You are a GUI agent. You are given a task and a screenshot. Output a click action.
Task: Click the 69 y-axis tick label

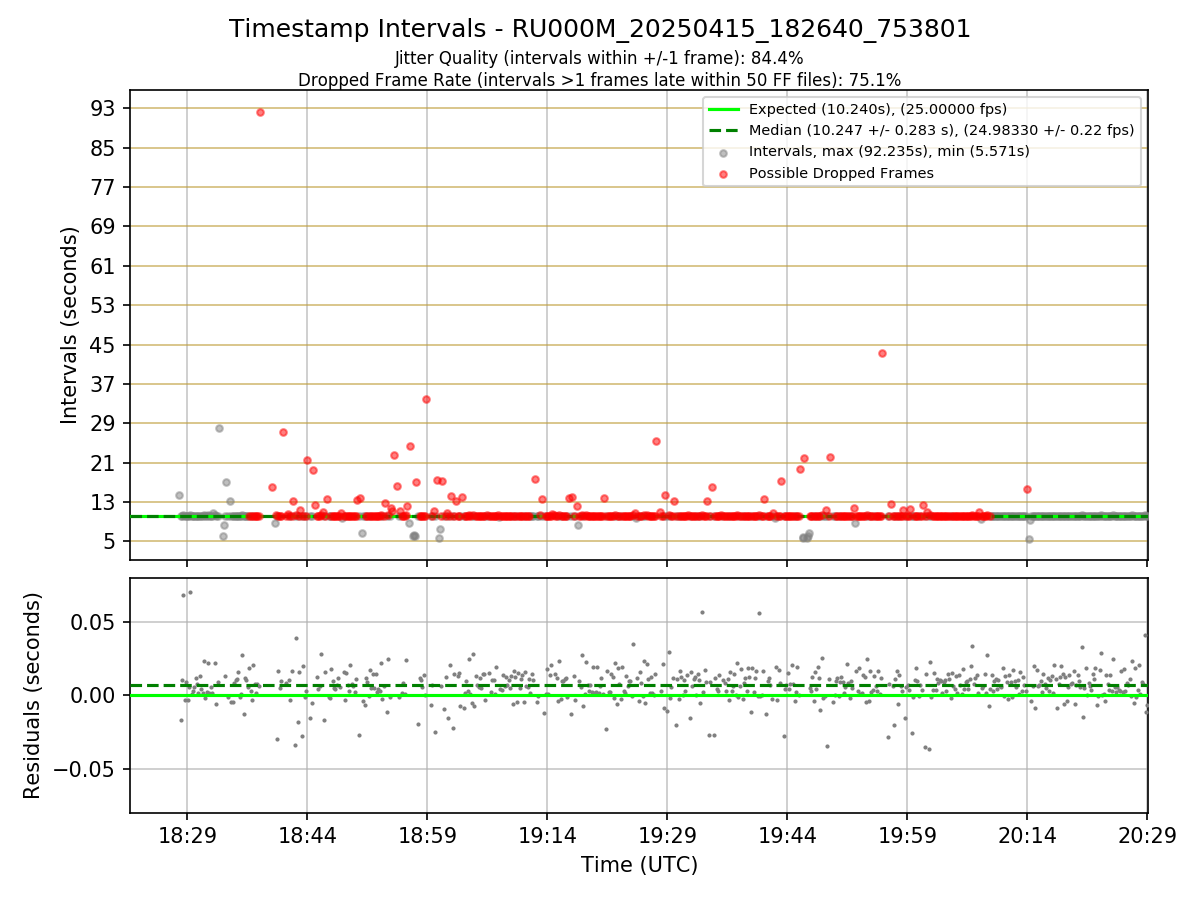pyautogui.click(x=105, y=226)
